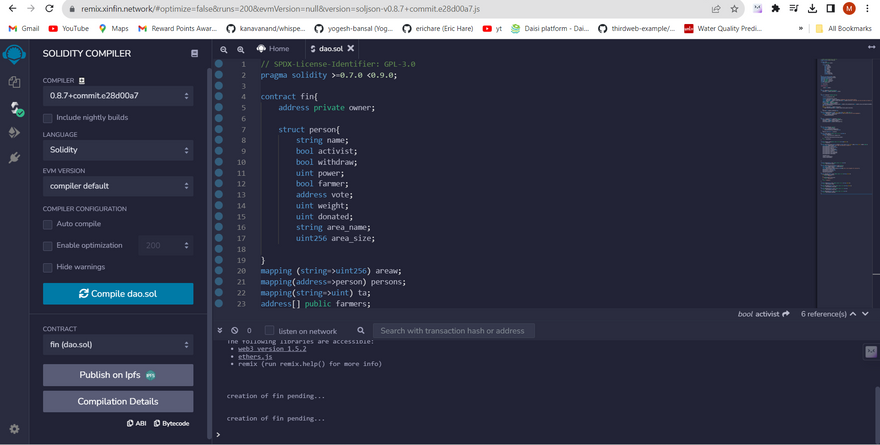This screenshot has width=880, height=445.
Task: Zoom in the editor font
Action: [241, 49]
